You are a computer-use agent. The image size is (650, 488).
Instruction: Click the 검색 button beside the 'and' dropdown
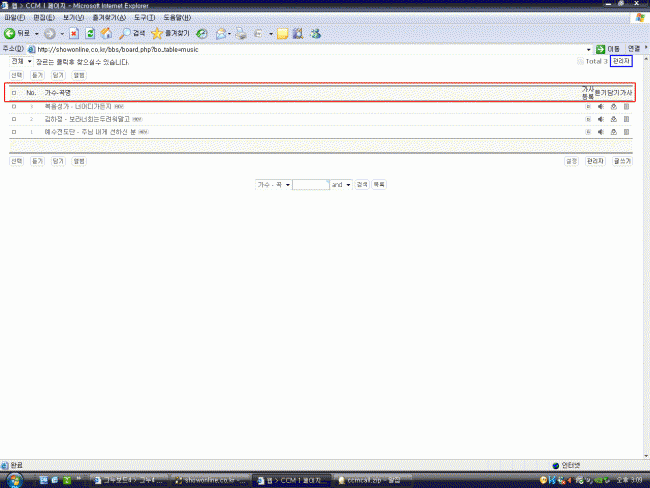(362, 185)
